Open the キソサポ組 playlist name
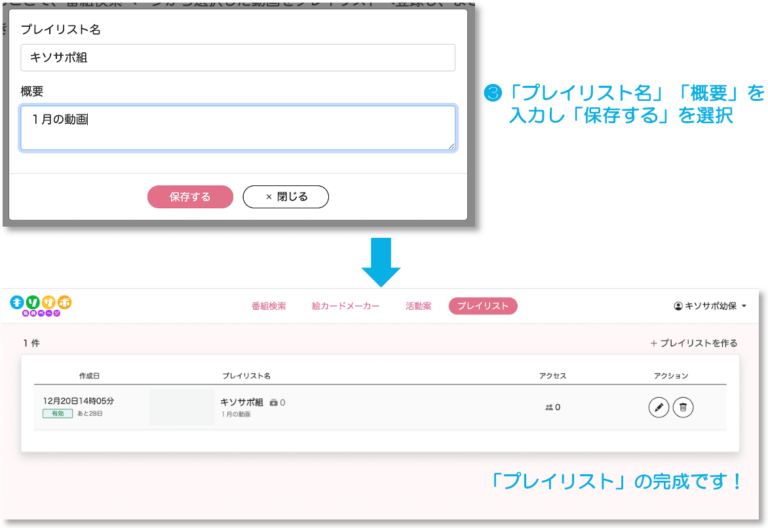Screen dimensions: 768x528 (x=241, y=402)
